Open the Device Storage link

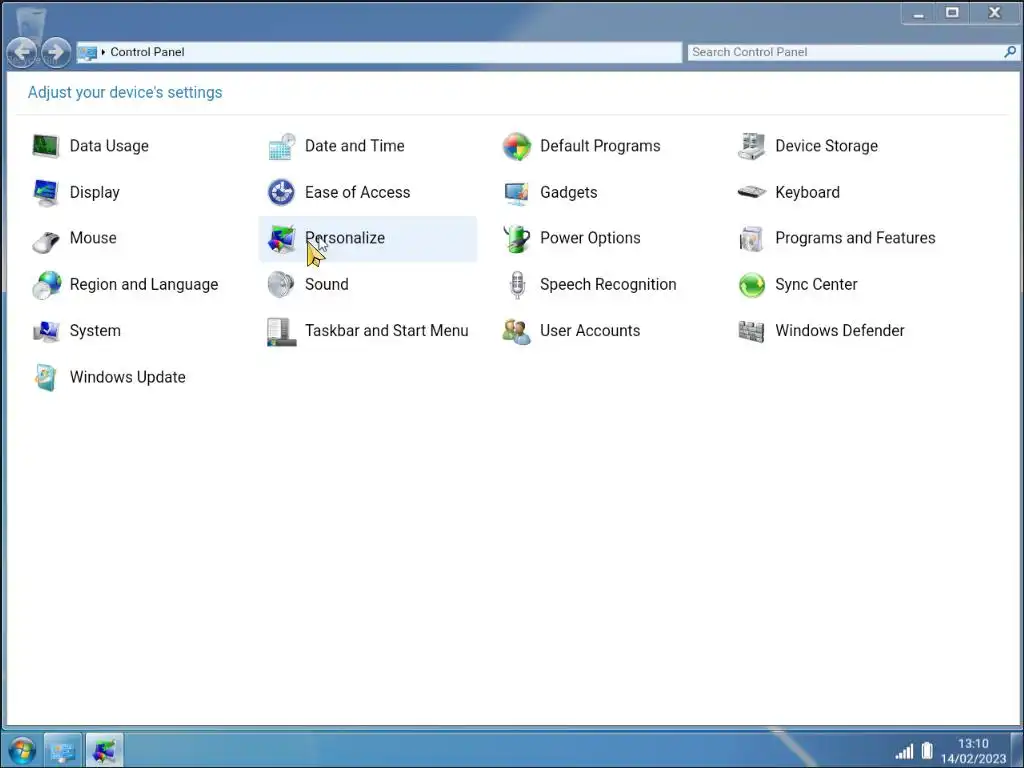coord(826,146)
